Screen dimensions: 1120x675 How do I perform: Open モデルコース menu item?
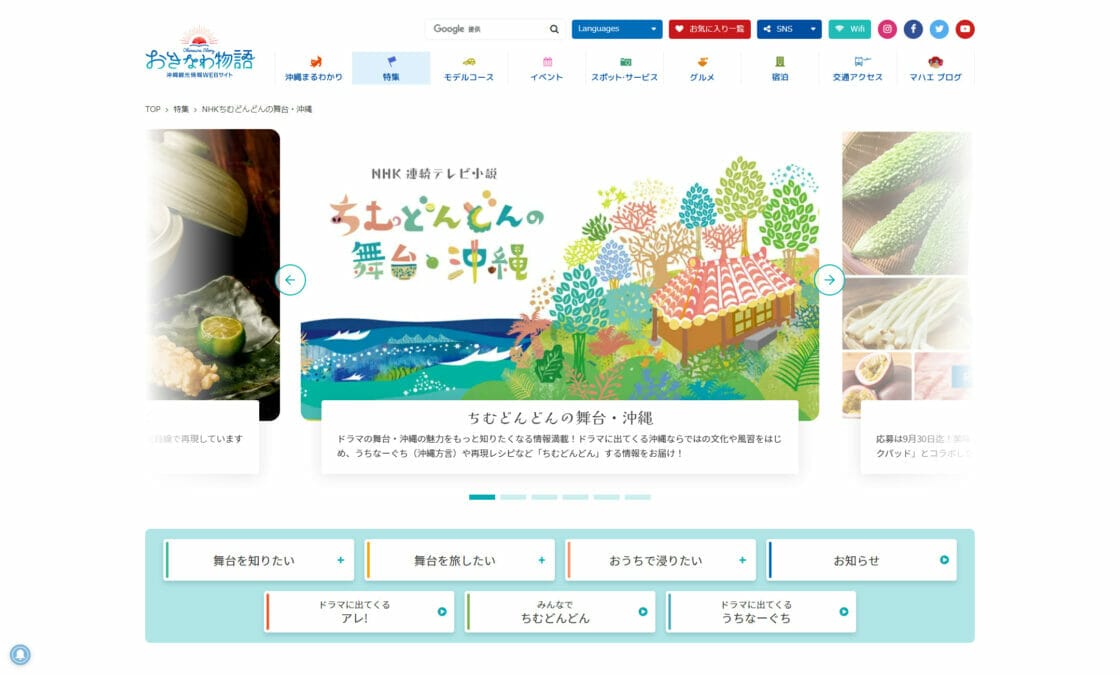469,69
